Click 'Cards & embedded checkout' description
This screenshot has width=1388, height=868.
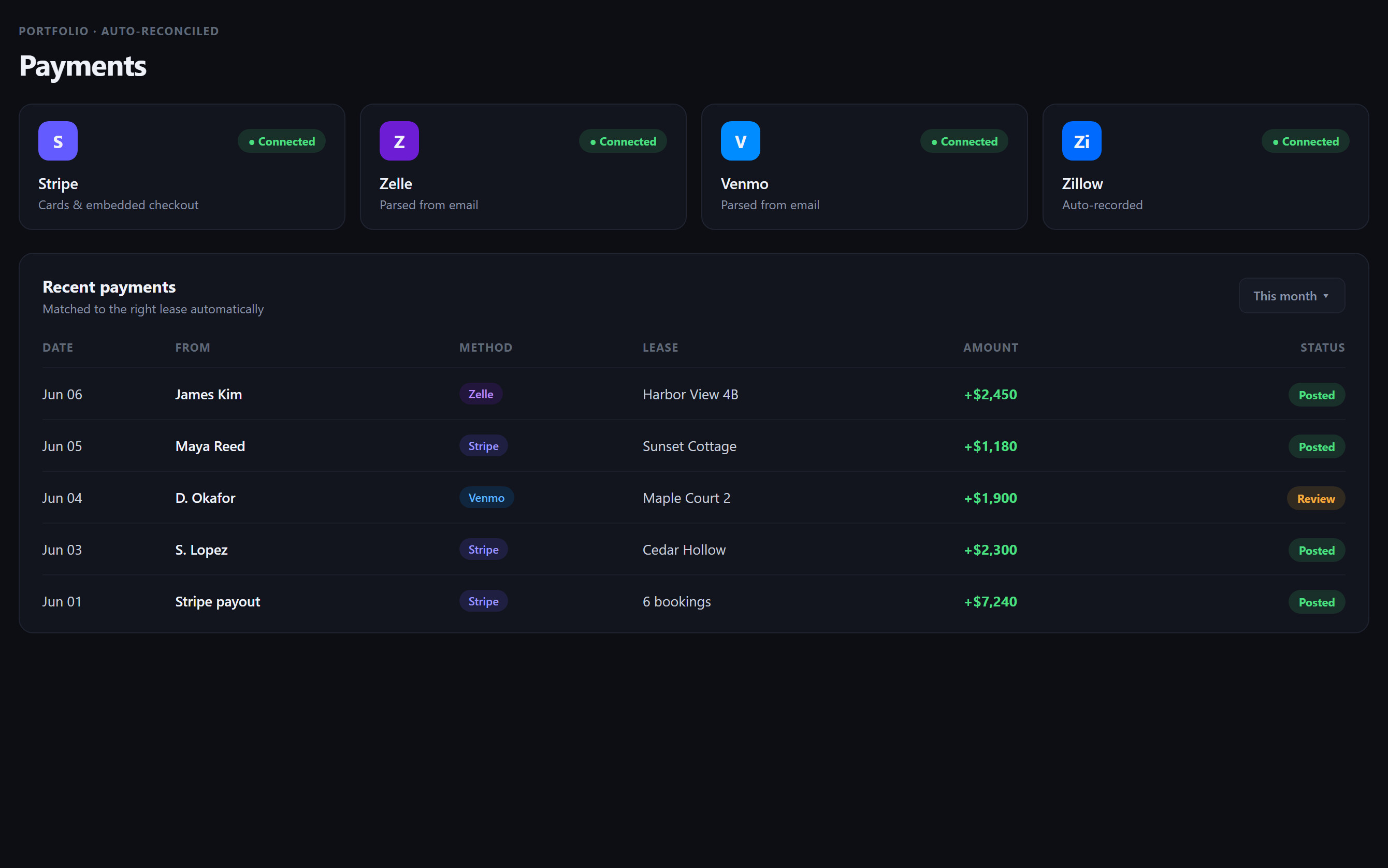(118, 205)
